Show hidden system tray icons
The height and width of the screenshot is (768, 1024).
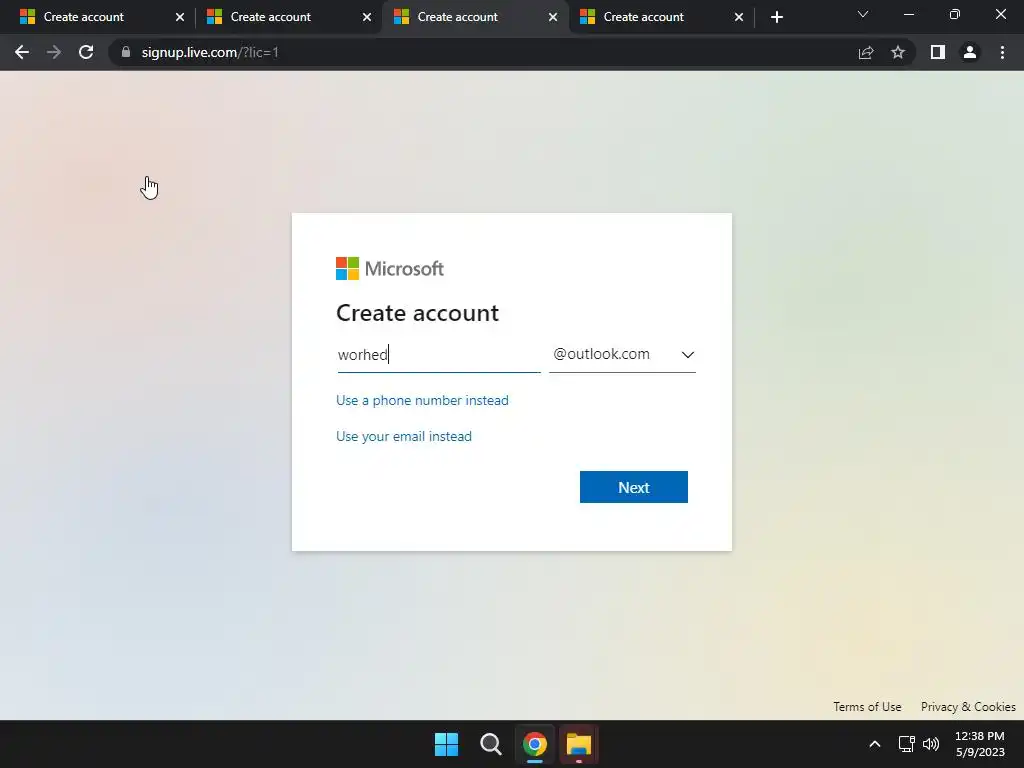coord(875,744)
